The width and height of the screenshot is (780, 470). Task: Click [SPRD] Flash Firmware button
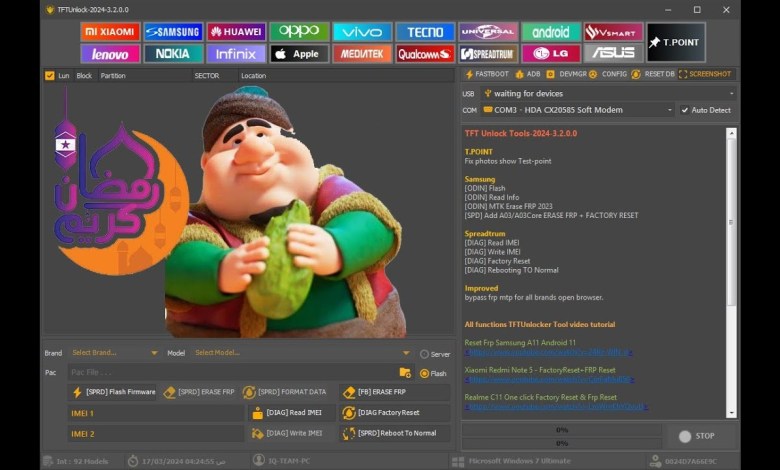[x=114, y=392]
